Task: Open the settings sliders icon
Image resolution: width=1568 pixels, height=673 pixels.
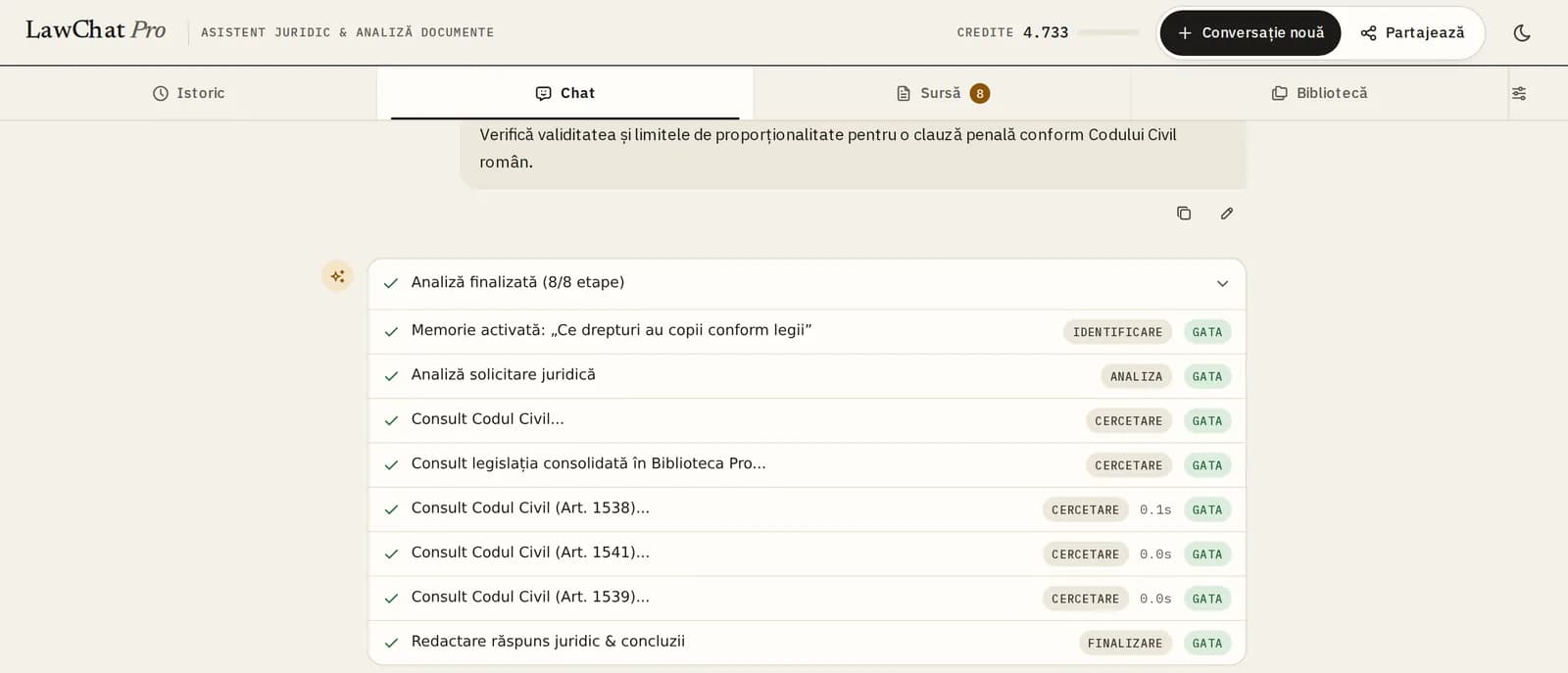Action: [x=1519, y=93]
